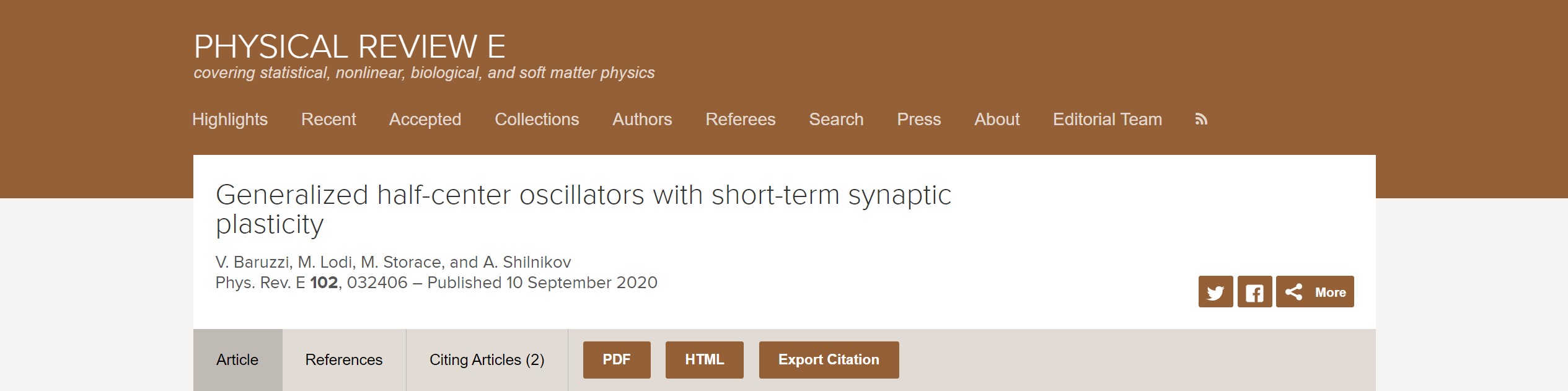Switch to Citing Articles (2) tab
The image size is (1568, 391).
point(487,360)
